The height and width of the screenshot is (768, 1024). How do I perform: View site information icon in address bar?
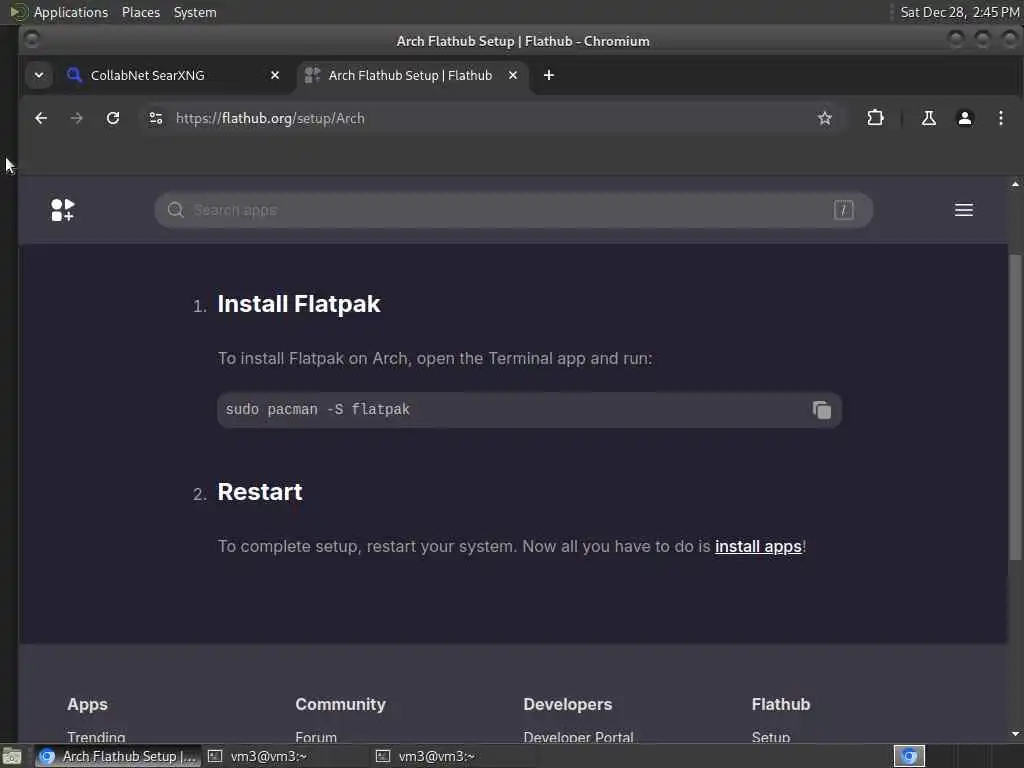[x=155, y=118]
